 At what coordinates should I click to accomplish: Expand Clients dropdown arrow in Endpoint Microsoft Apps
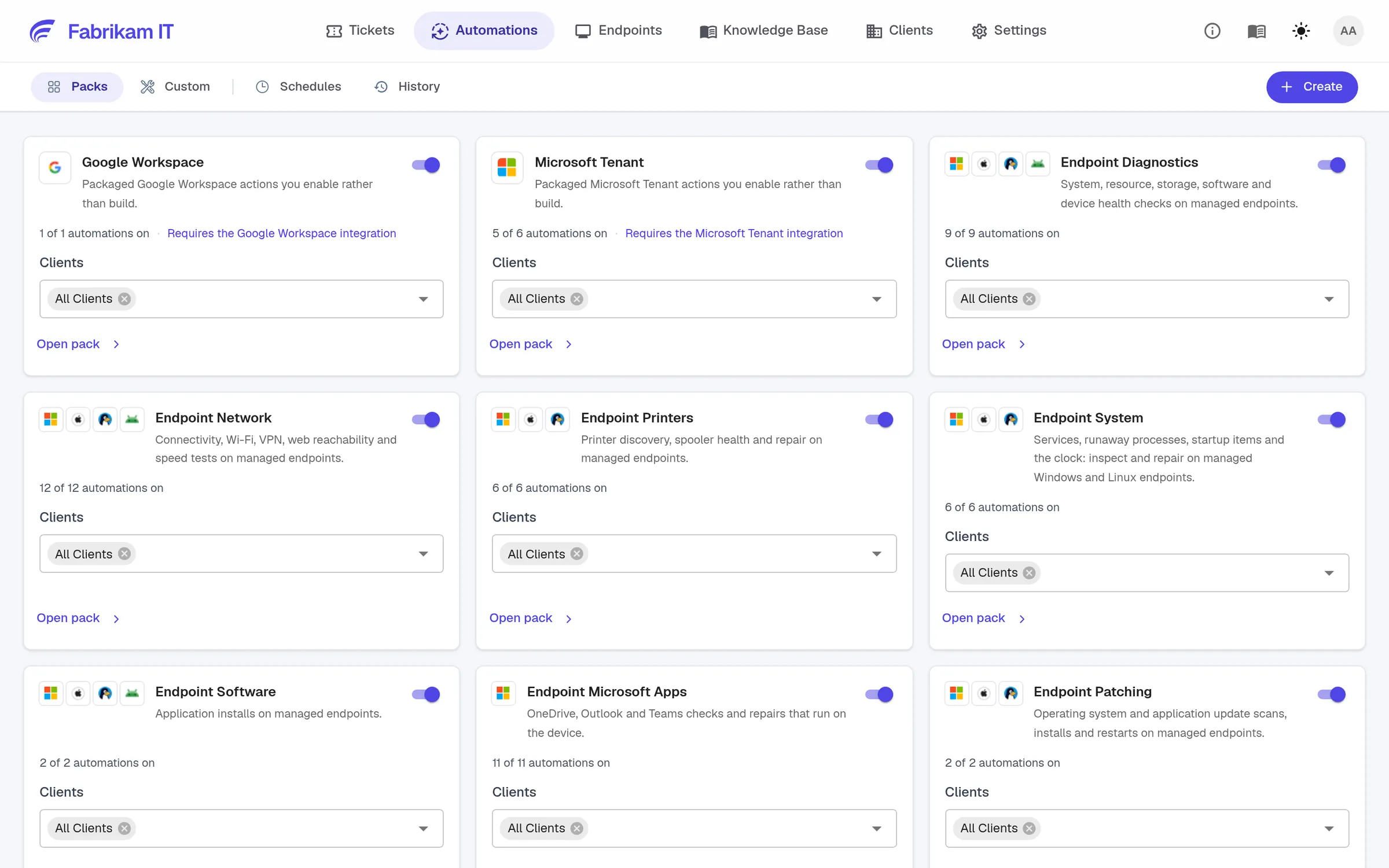pyautogui.click(x=877, y=829)
